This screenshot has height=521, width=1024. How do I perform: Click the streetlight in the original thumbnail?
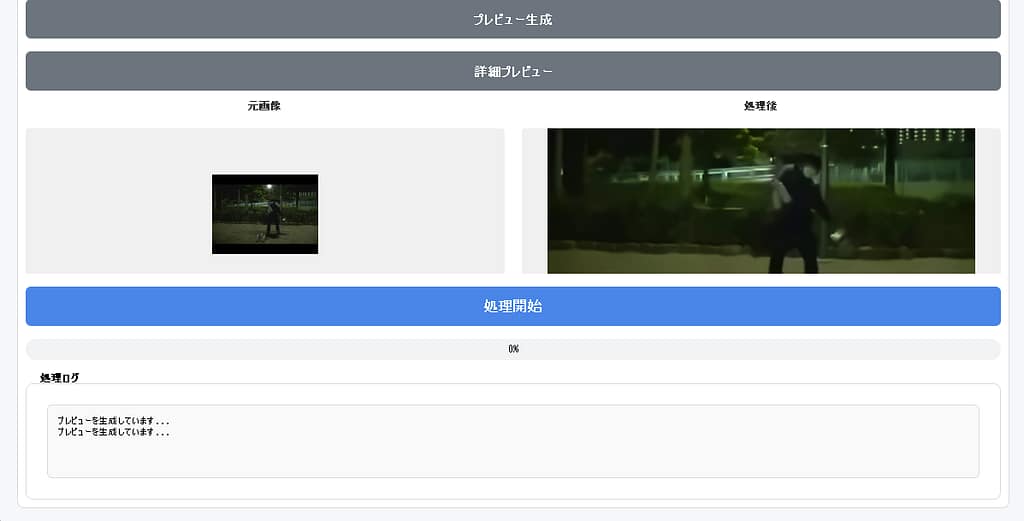point(267,187)
